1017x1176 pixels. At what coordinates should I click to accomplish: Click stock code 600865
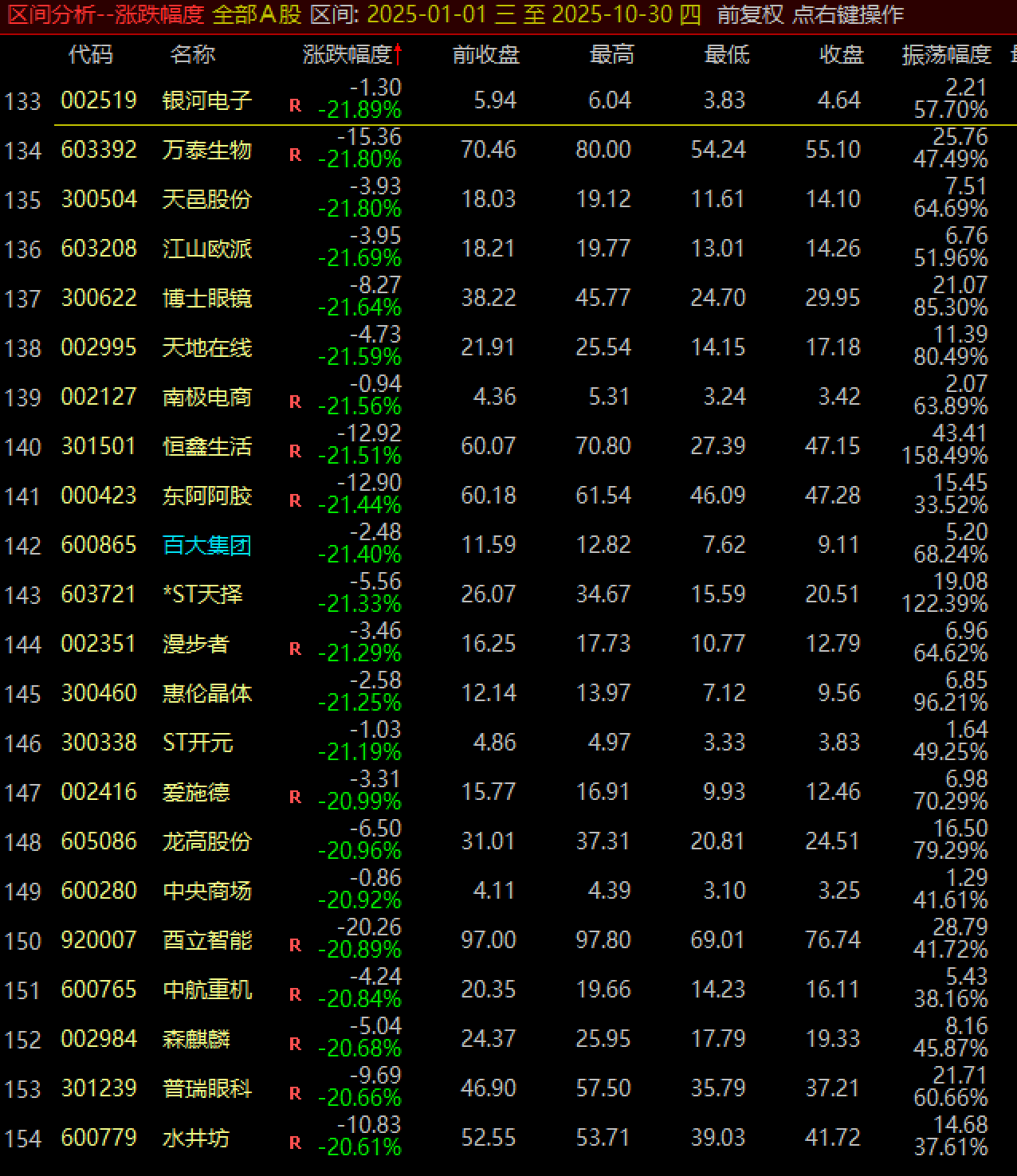99,545
